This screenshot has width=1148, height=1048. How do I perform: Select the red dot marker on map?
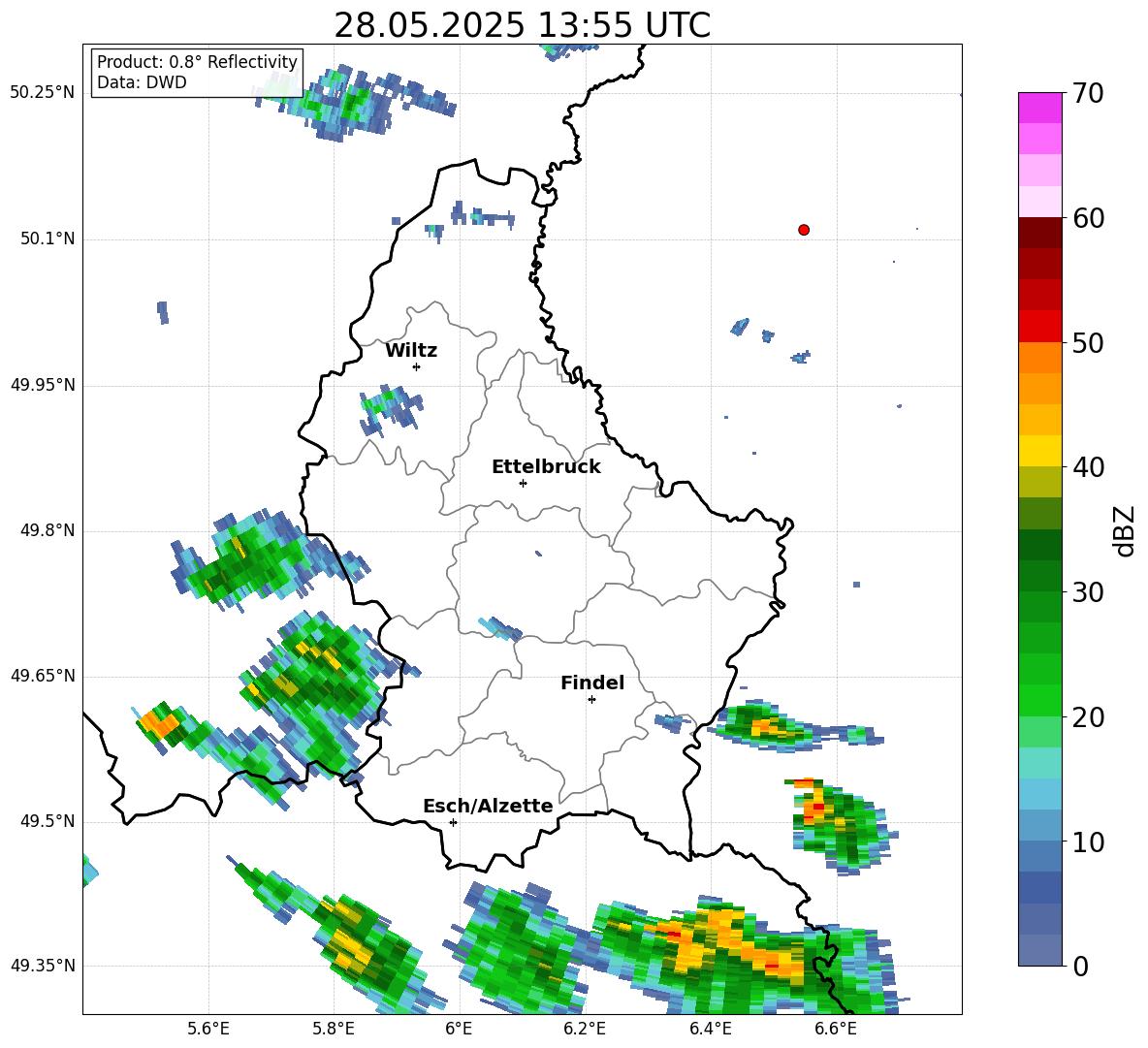coord(803,230)
